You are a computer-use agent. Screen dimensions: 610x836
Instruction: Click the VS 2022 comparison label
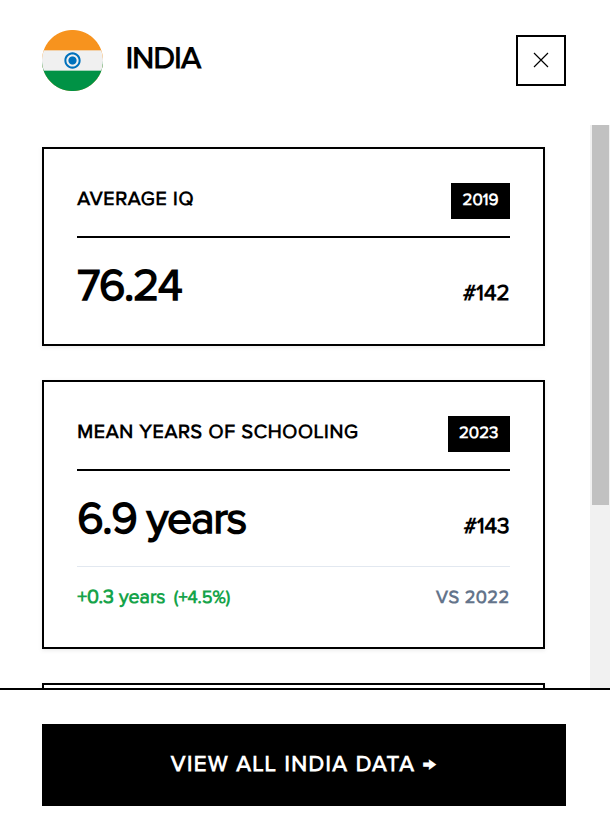pyautogui.click(x=472, y=597)
